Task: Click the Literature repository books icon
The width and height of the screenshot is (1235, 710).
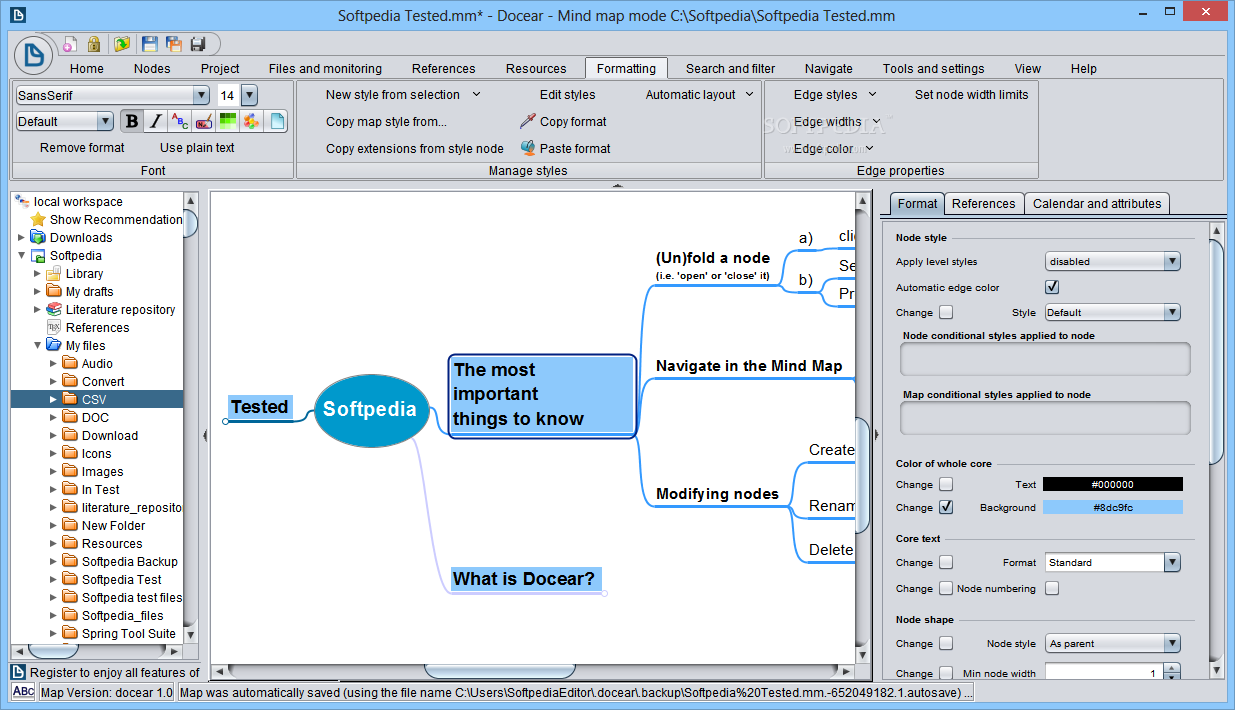Action: click(54, 309)
